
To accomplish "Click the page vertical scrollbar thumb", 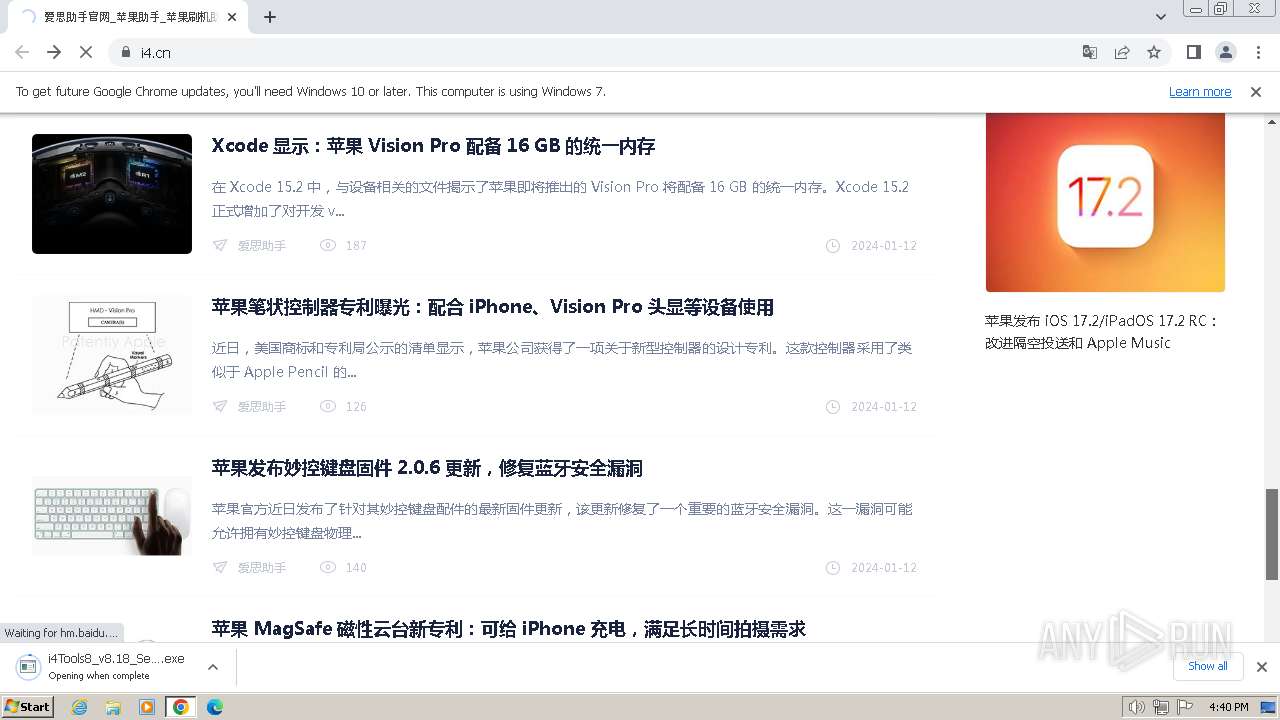I will click(1272, 534).
